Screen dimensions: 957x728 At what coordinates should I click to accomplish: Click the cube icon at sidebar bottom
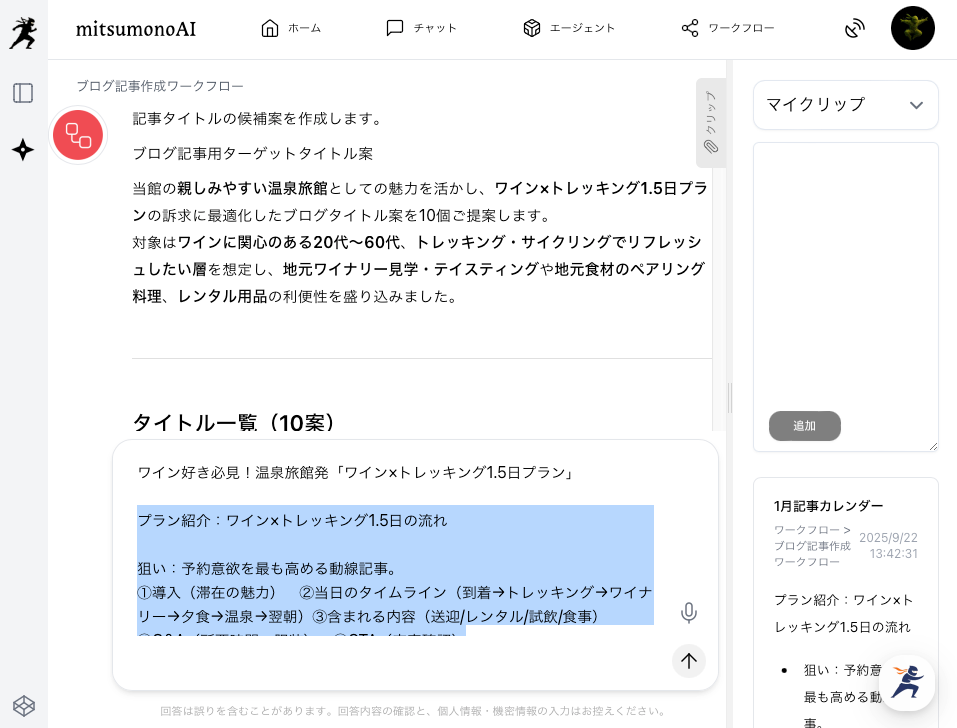tap(23, 706)
